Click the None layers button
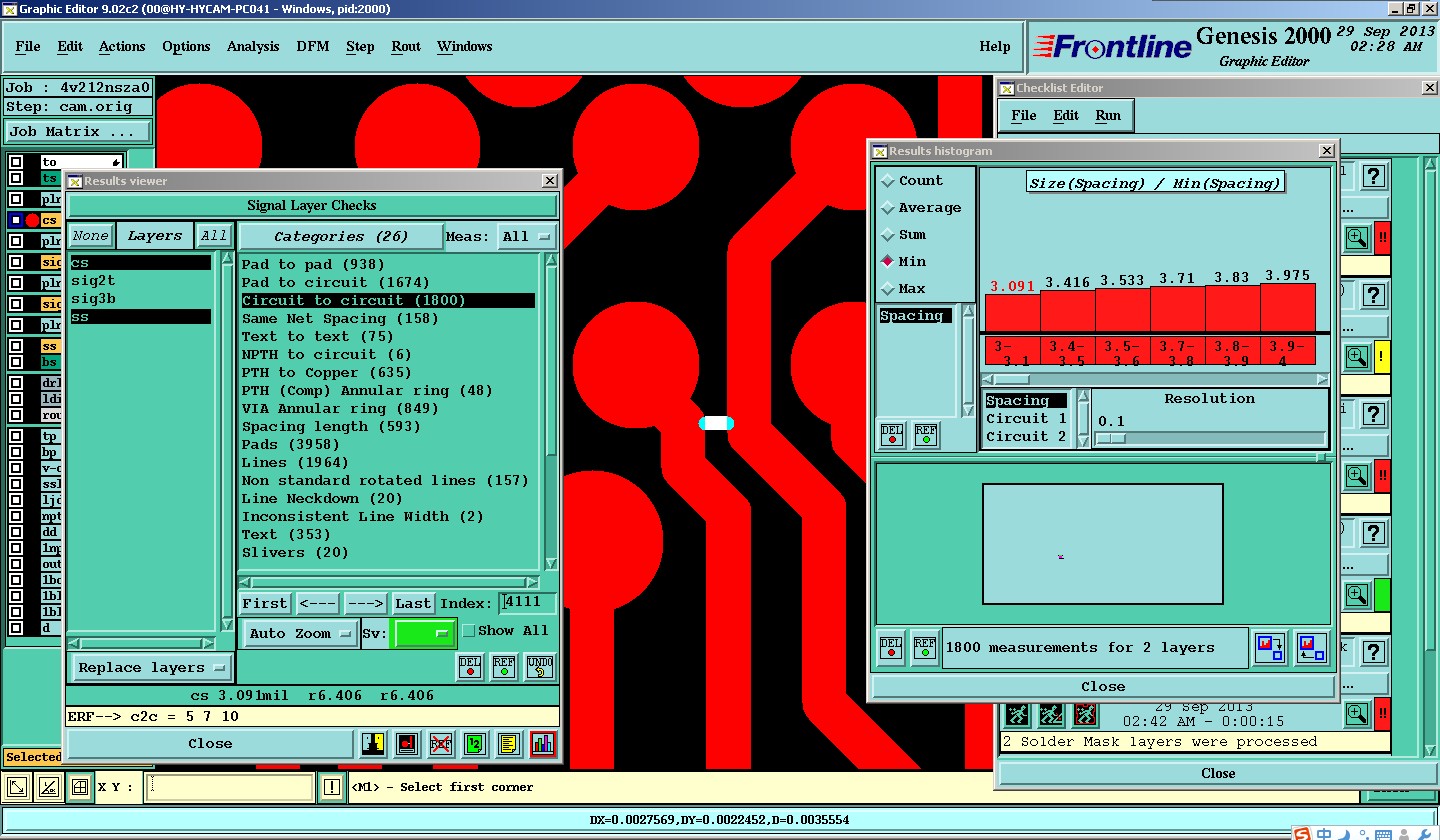The image size is (1440, 840). pyautogui.click(x=90, y=236)
